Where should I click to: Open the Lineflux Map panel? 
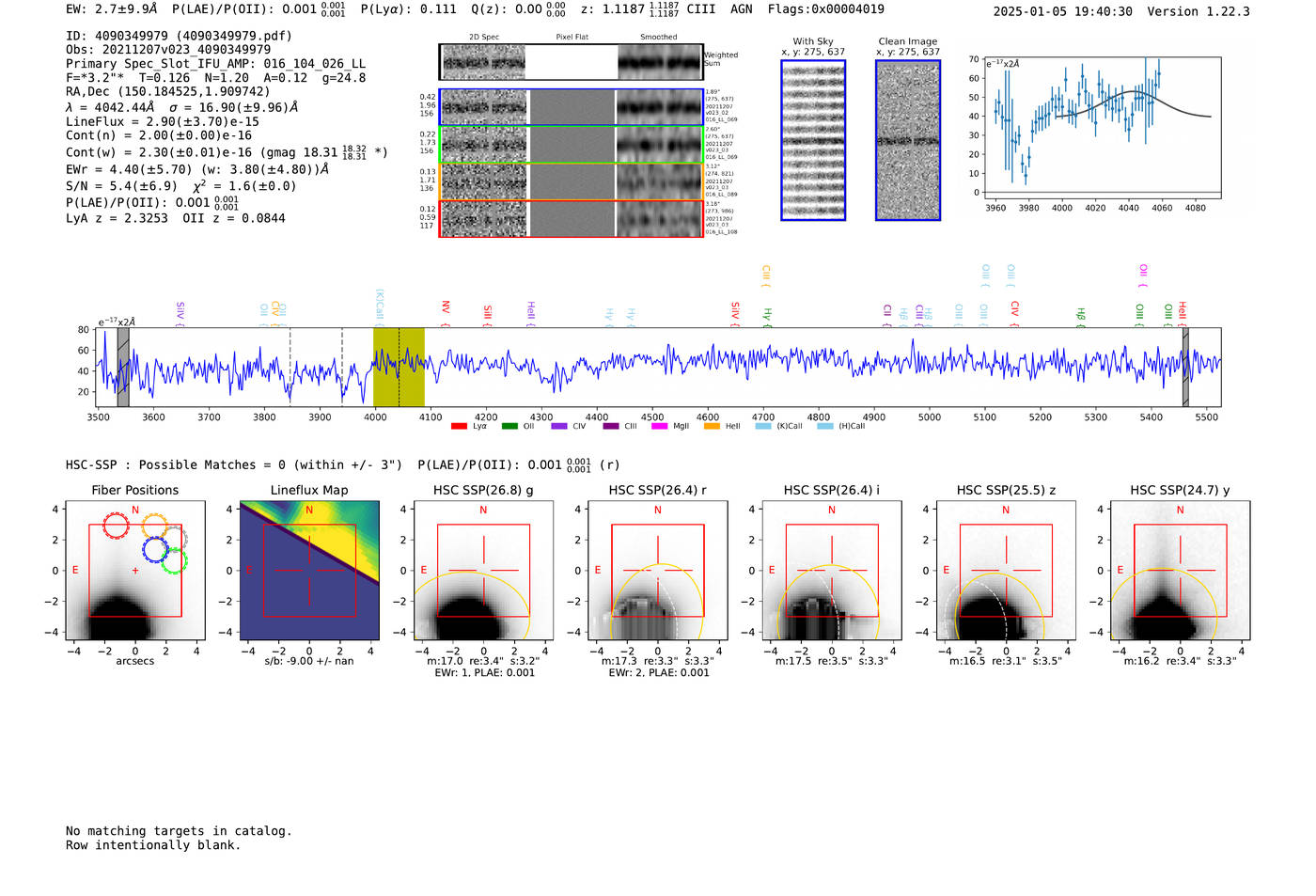tap(309, 570)
